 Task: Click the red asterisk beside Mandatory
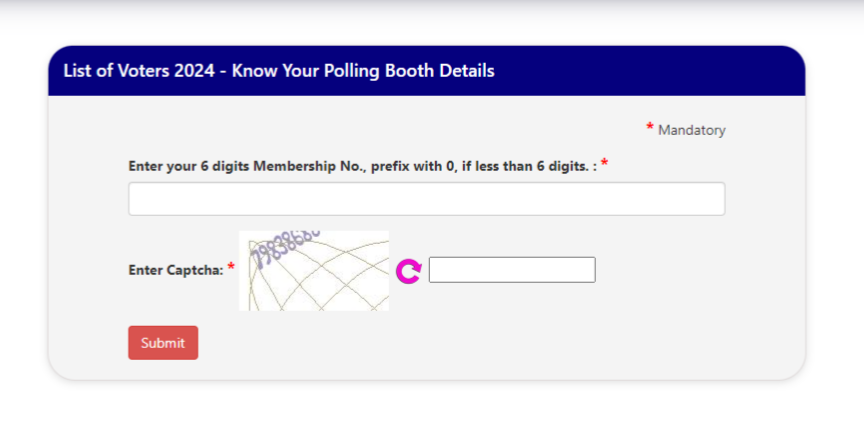tap(650, 127)
